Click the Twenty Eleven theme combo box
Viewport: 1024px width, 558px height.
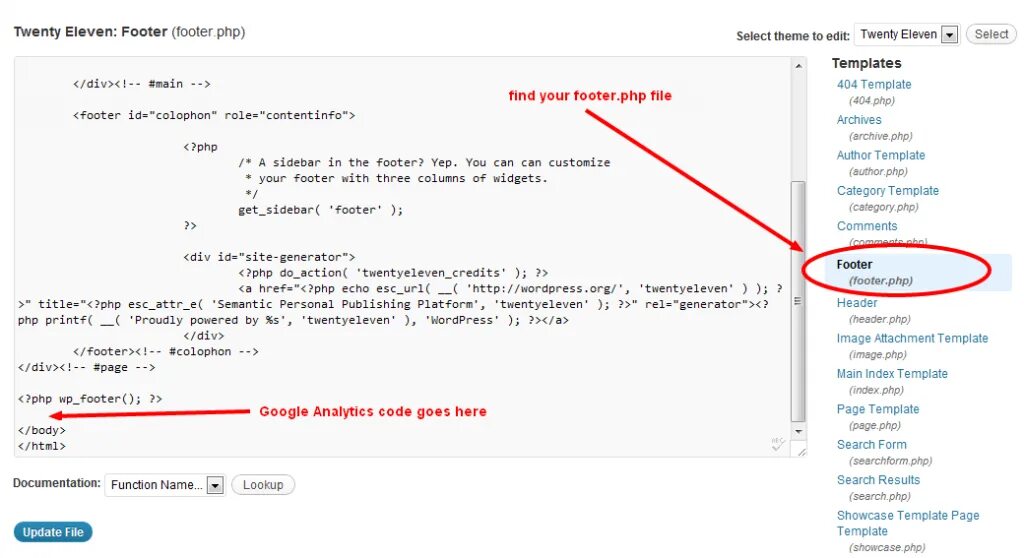click(907, 35)
